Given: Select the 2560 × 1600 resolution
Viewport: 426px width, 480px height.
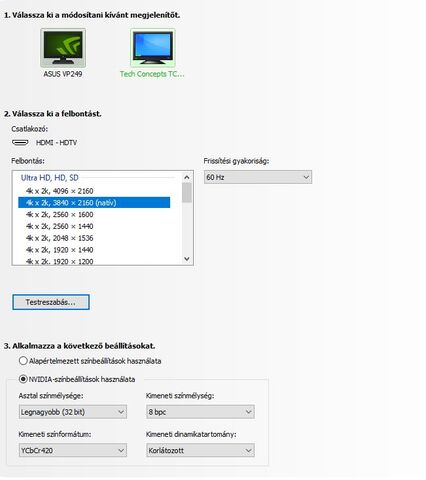Looking at the screenshot, I should pyautogui.click(x=94, y=214).
